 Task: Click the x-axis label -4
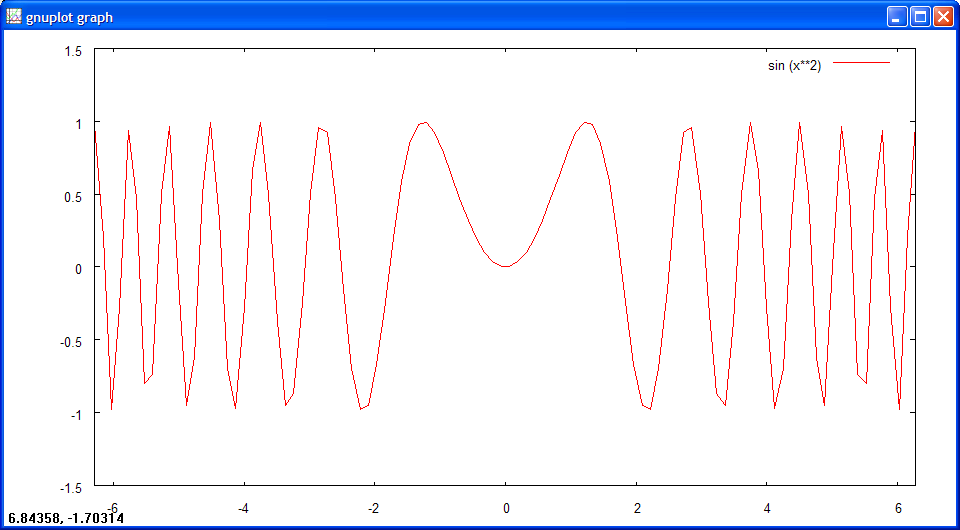(244, 507)
